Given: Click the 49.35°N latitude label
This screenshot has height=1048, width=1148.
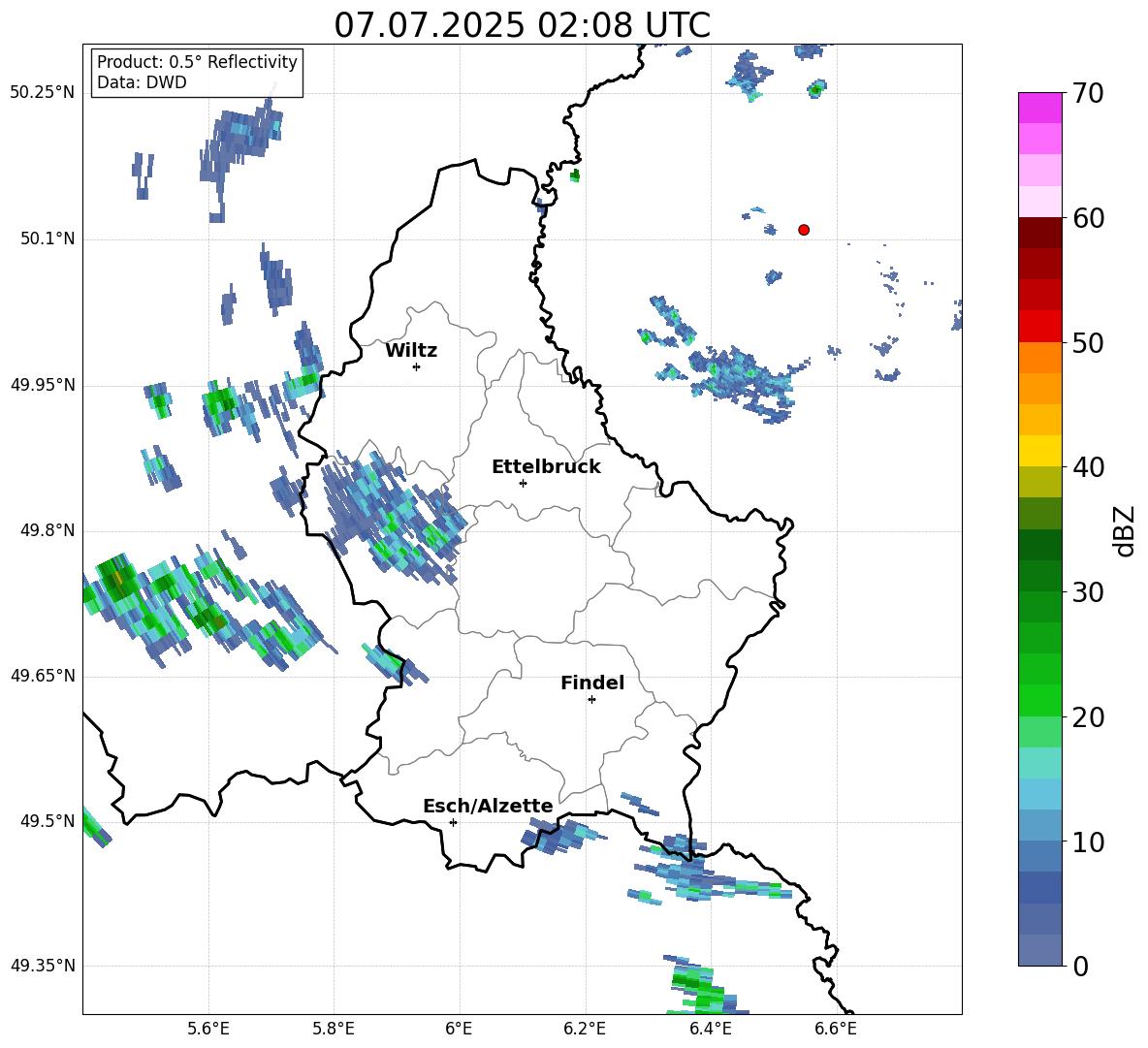Looking at the screenshot, I should pyautogui.click(x=43, y=966).
